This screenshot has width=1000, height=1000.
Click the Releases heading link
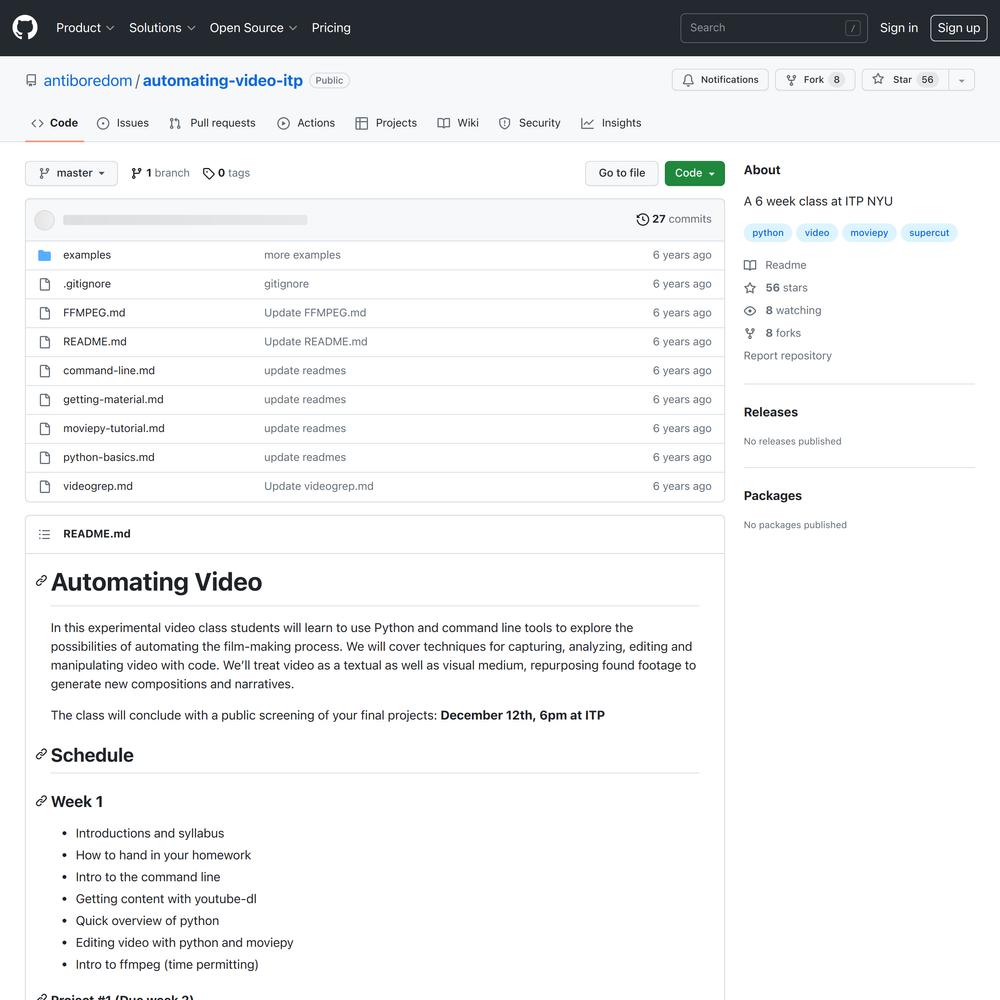click(x=770, y=412)
